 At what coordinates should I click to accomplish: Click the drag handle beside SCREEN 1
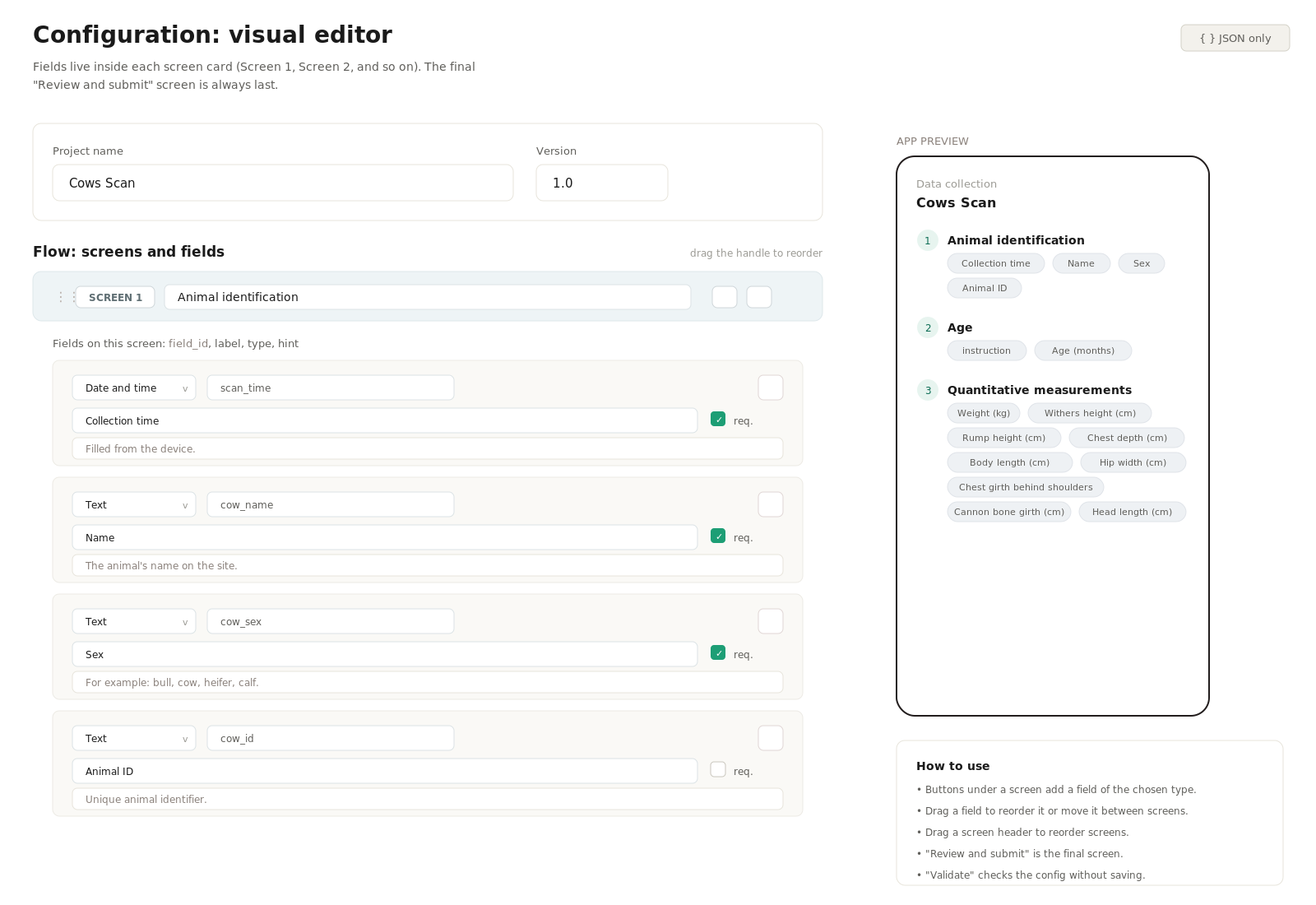tap(66, 297)
